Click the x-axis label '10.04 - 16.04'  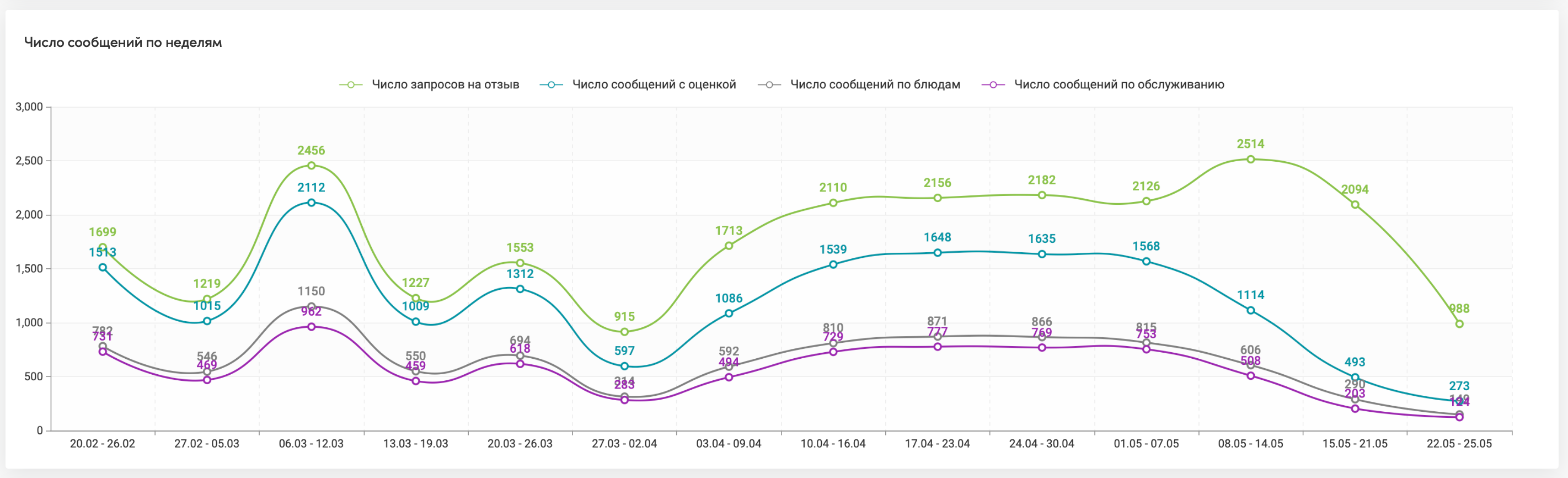click(833, 444)
